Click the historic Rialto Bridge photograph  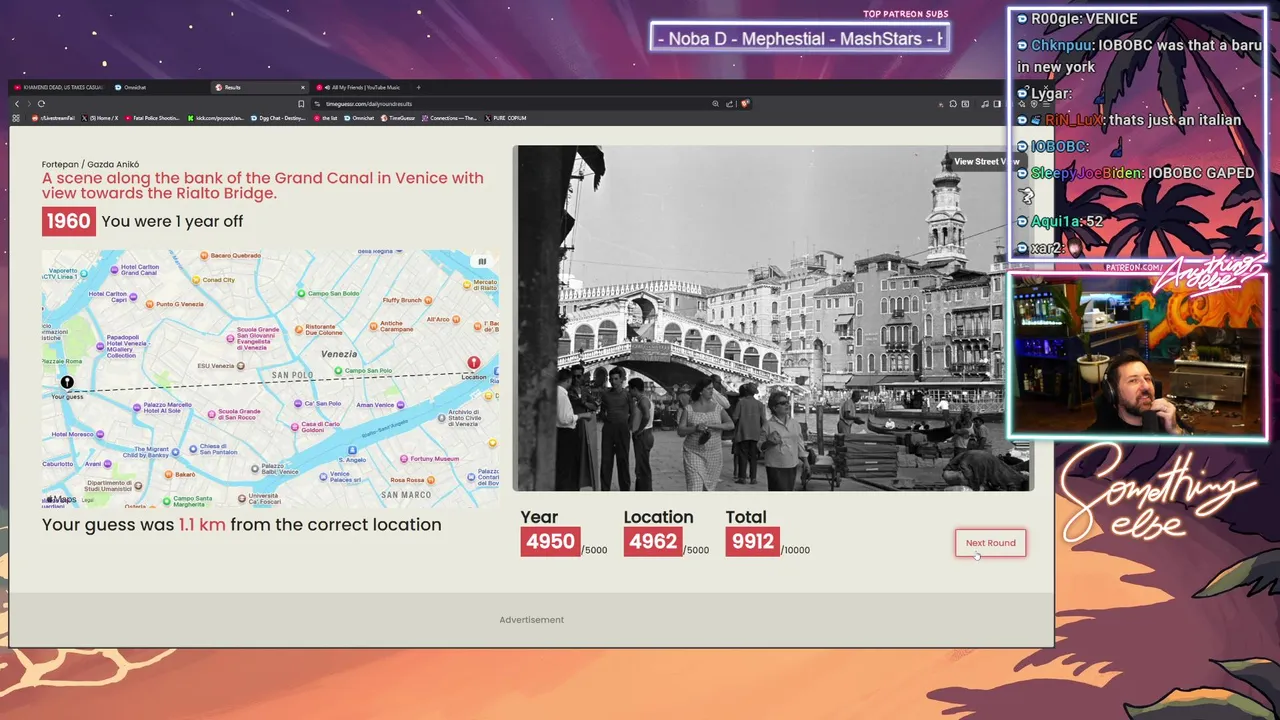tap(773, 318)
